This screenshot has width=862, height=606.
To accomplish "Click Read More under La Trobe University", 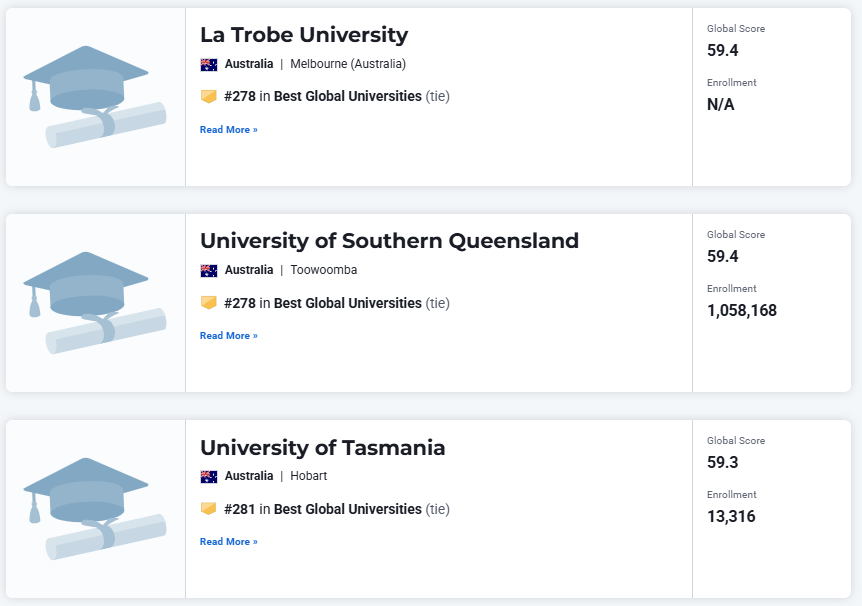I will [229, 130].
